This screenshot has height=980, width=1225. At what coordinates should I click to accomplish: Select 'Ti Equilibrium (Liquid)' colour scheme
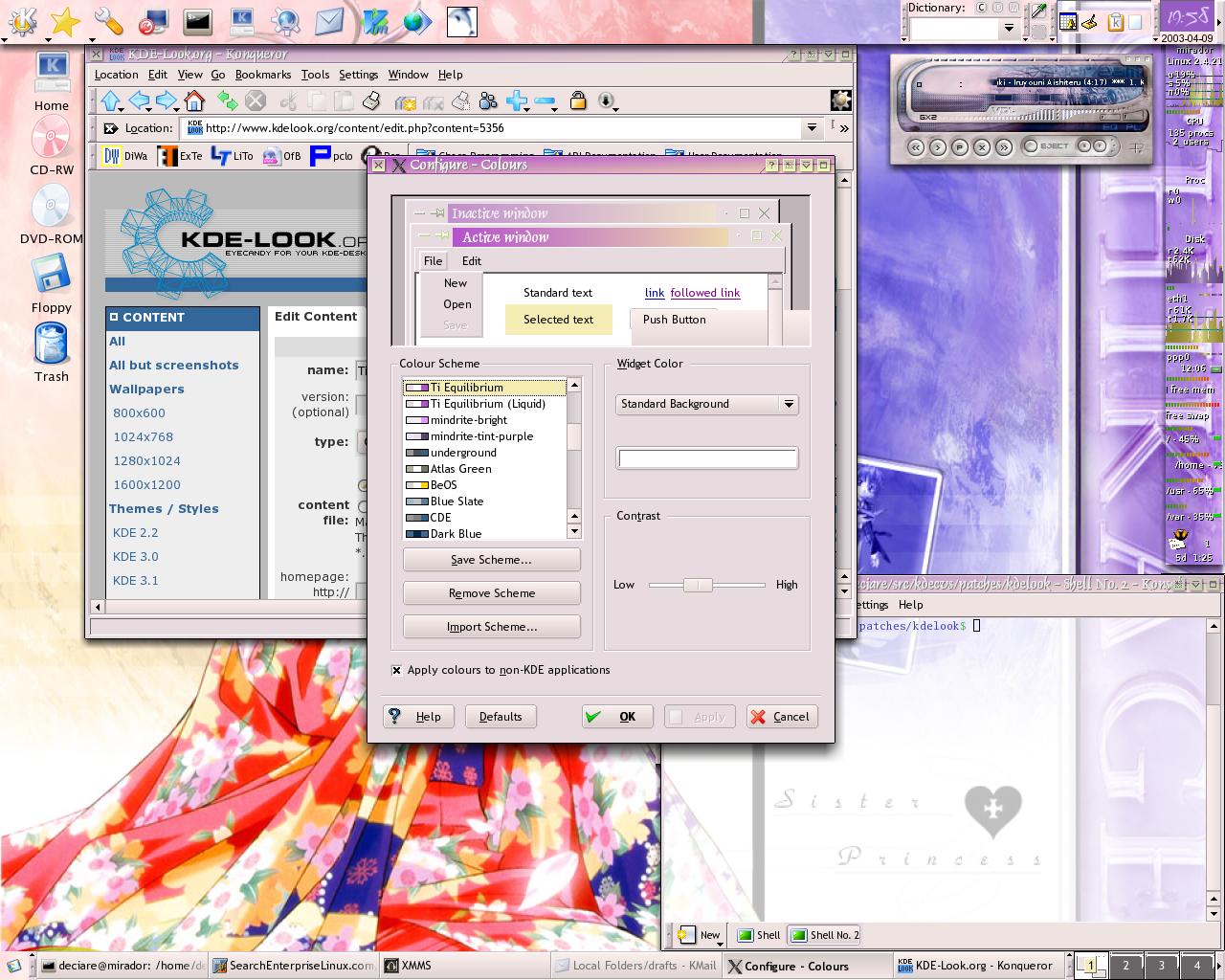click(485, 404)
